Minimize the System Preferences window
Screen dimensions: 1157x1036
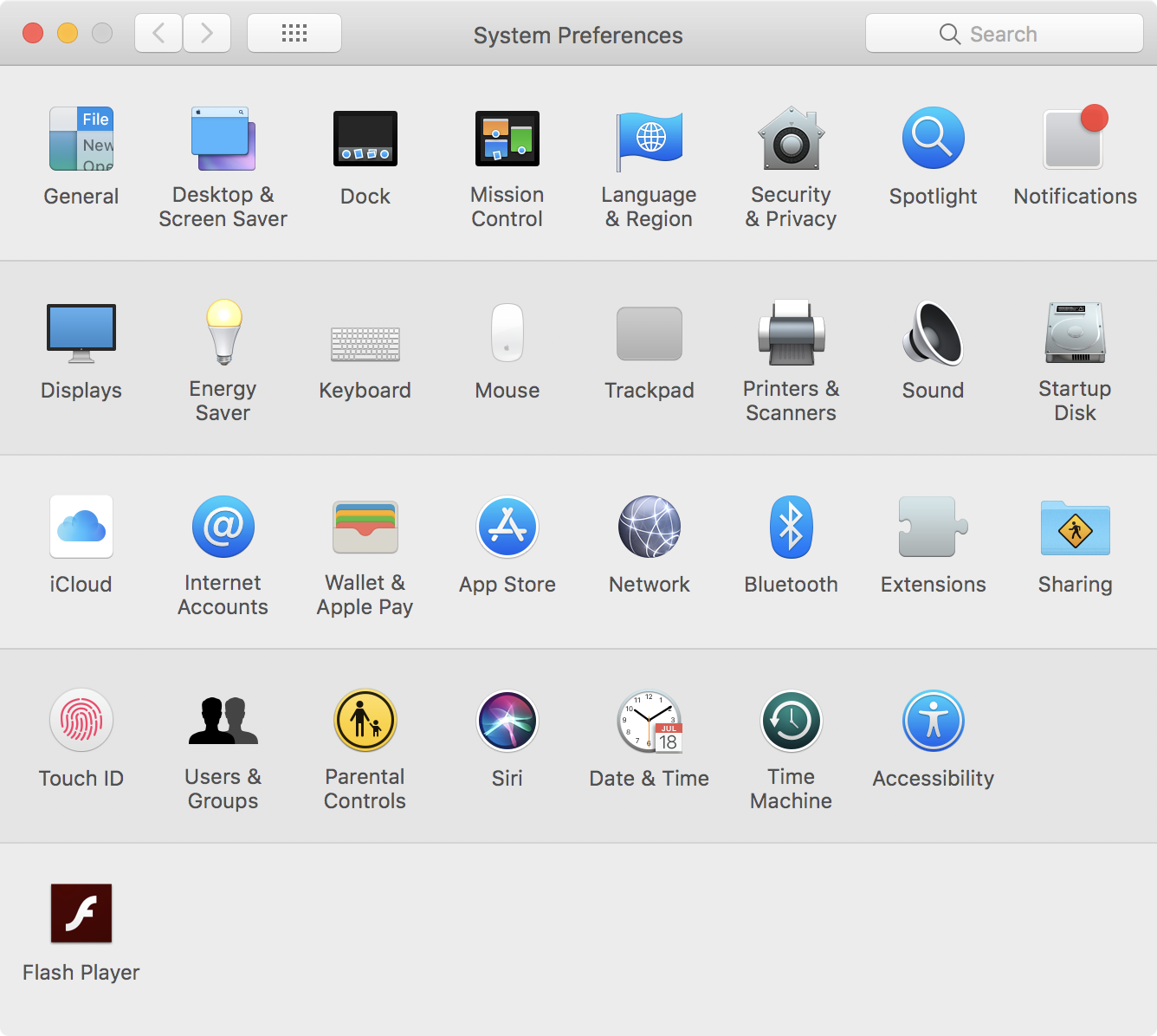(x=68, y=33)
